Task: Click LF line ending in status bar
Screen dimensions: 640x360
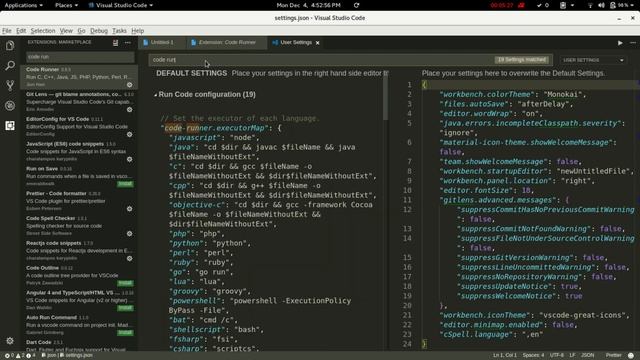Action: click(x=572, y=356)
